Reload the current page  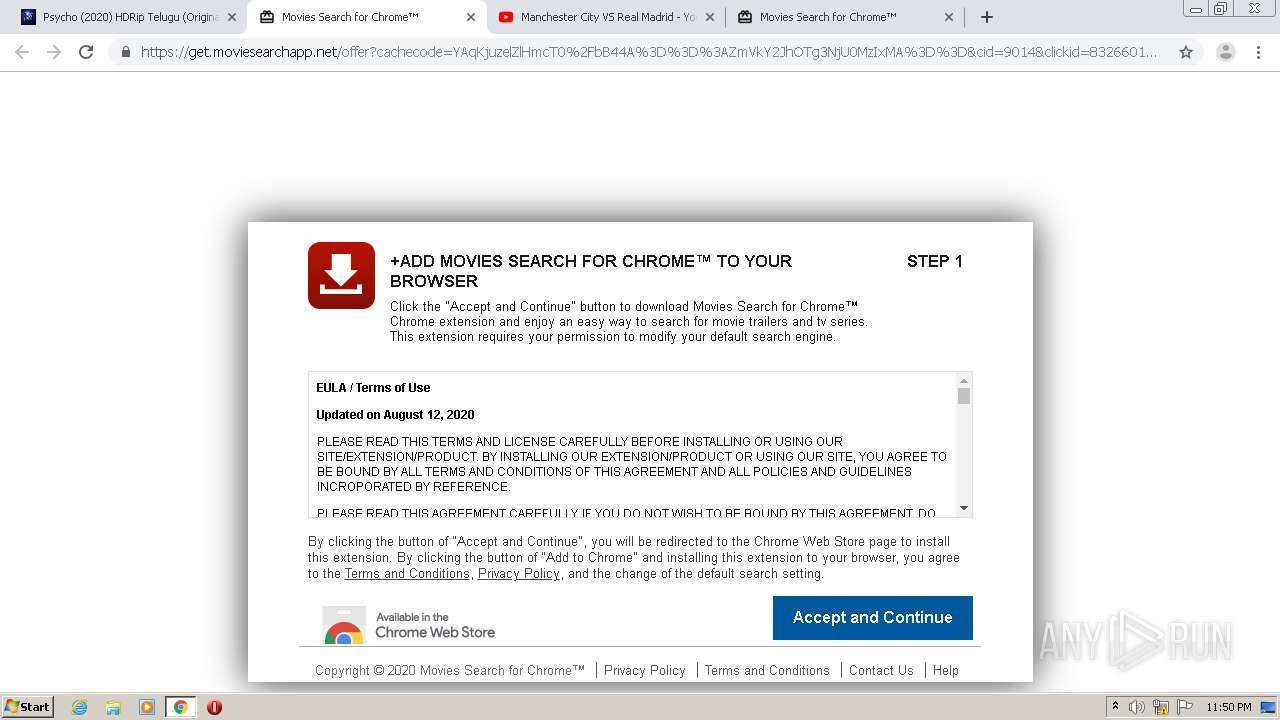click(x=86, y=52)
